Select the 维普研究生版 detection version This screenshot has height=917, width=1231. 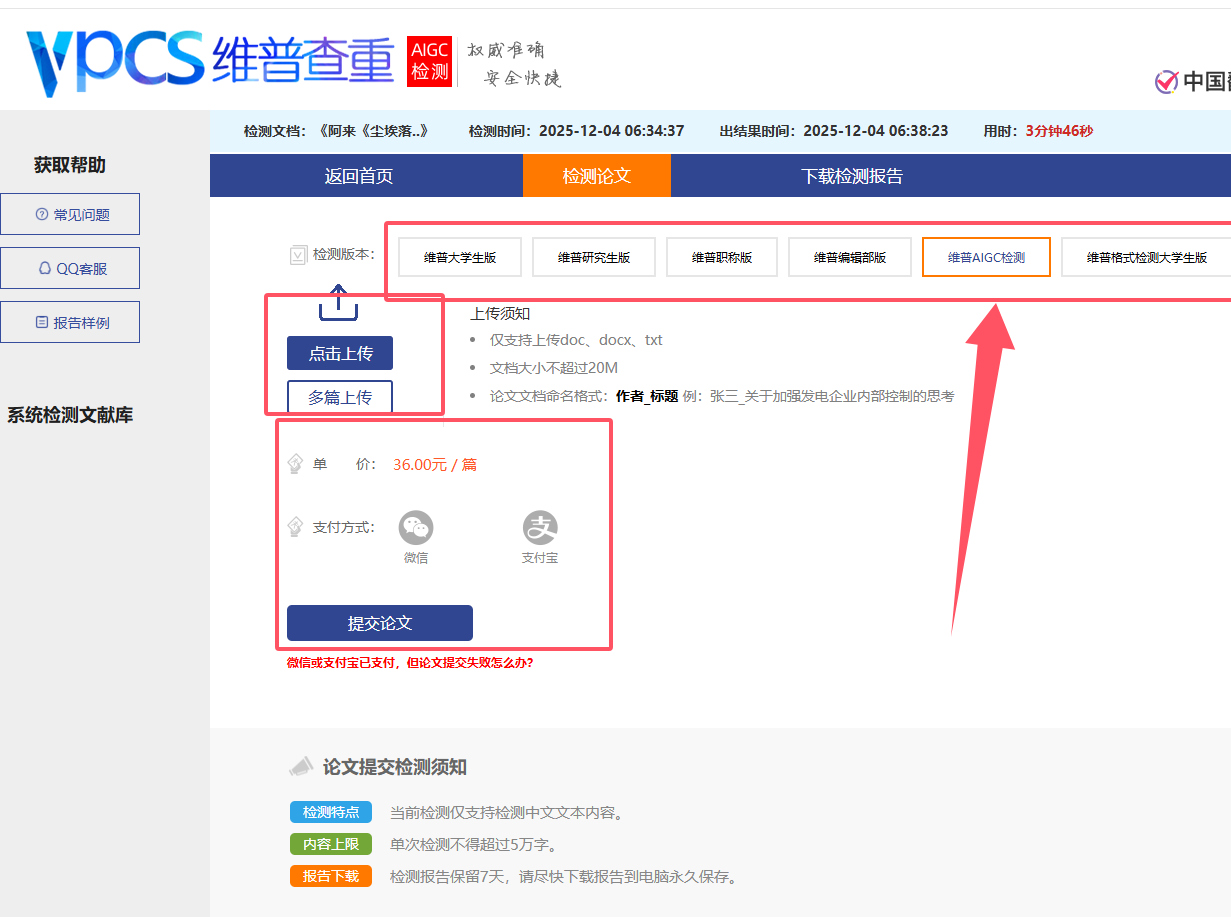pyautogui.click(x=594, y=256)
